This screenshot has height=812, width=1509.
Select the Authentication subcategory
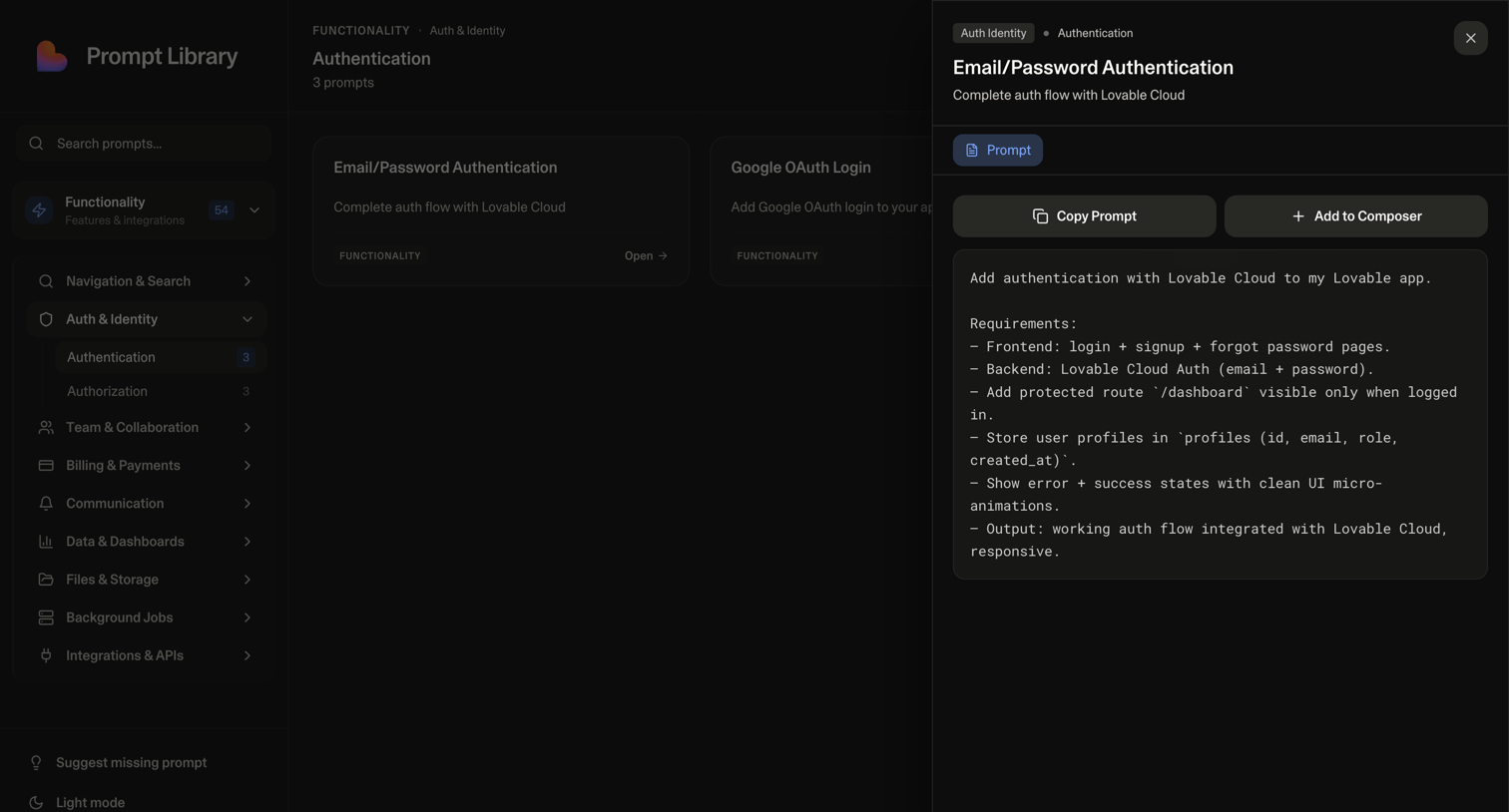[x=161, y=357]
